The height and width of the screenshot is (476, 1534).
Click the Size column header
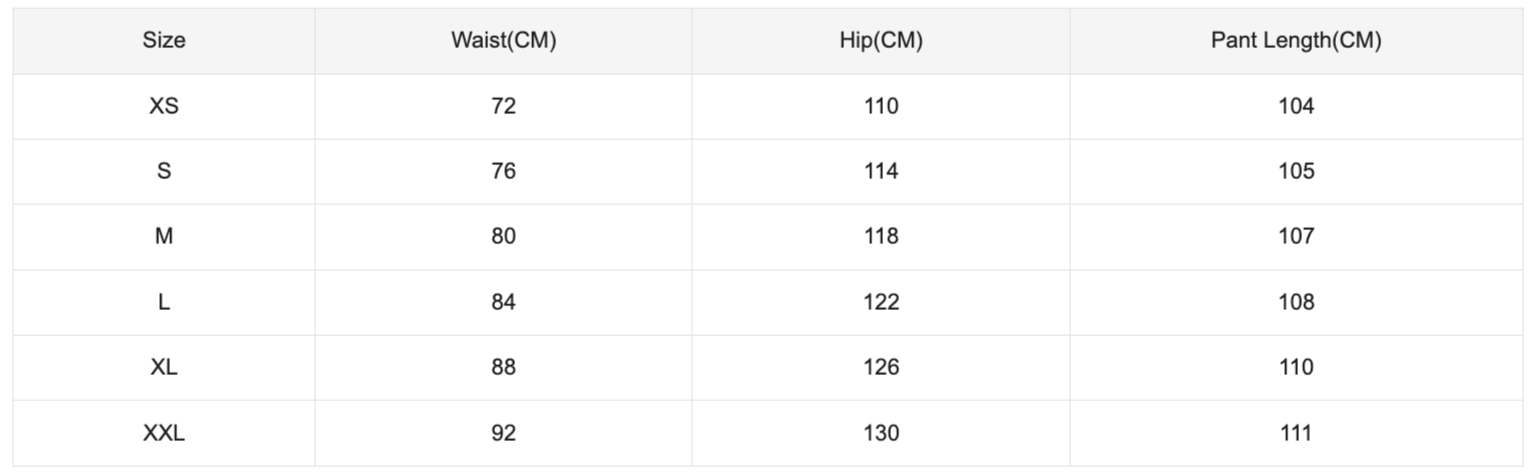164,41
